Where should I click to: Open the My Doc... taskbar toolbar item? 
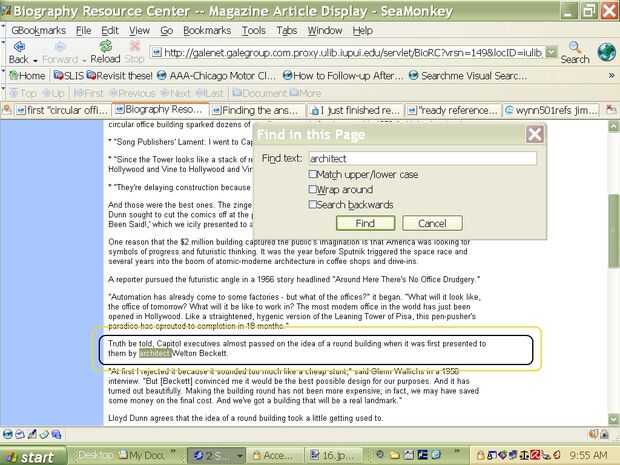142,456
